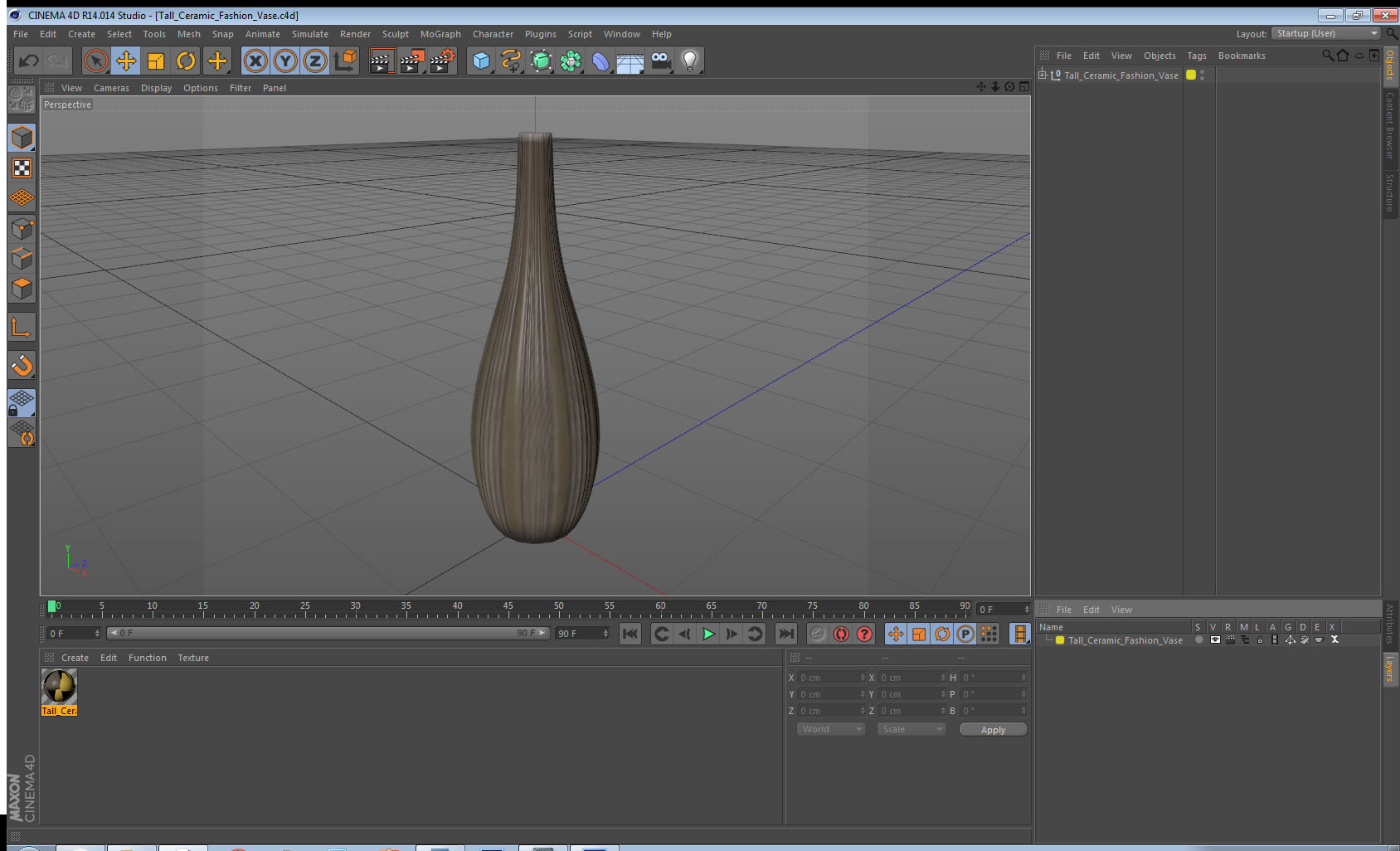The image size is (1400, 851).
Task: Click the Redo arrow icon
Action: coord(57,61)
